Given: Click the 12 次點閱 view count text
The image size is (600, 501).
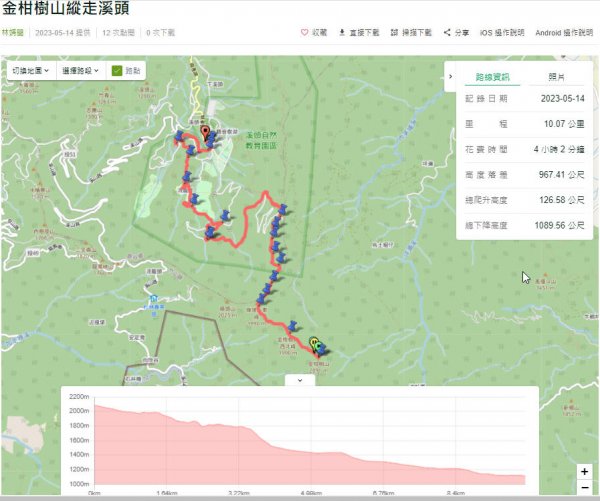Looking at the screenshot, I should click(x=118, y=33).
